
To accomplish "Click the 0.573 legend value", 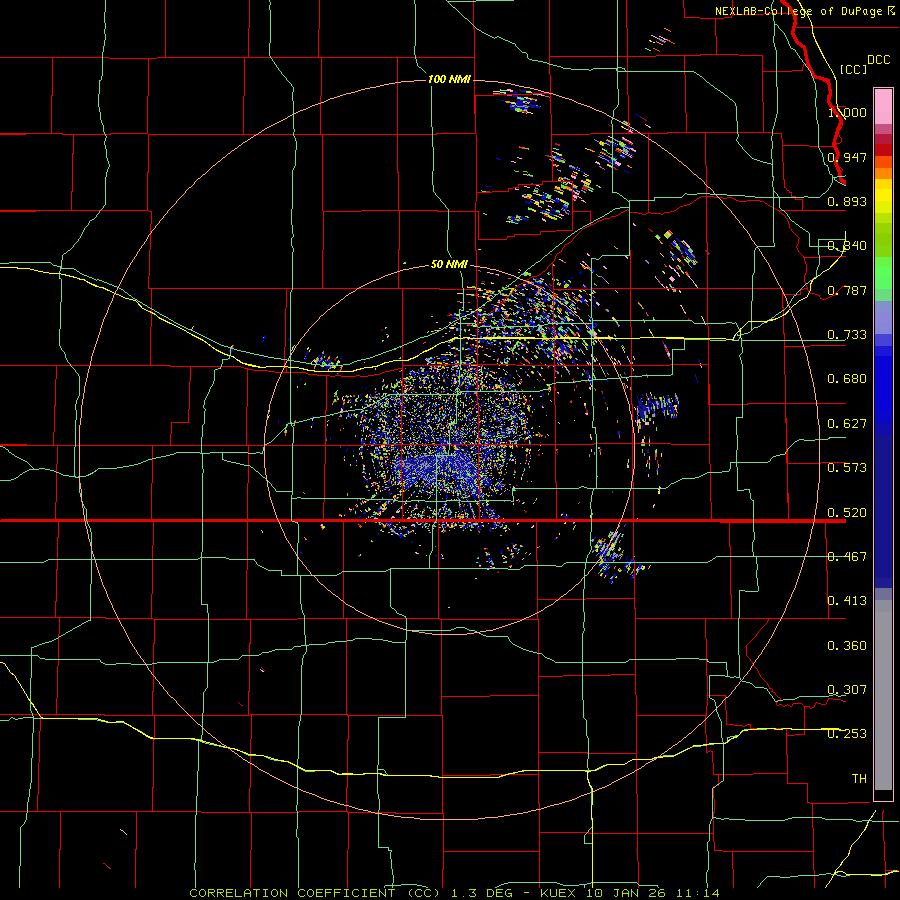I will point(847,468).
